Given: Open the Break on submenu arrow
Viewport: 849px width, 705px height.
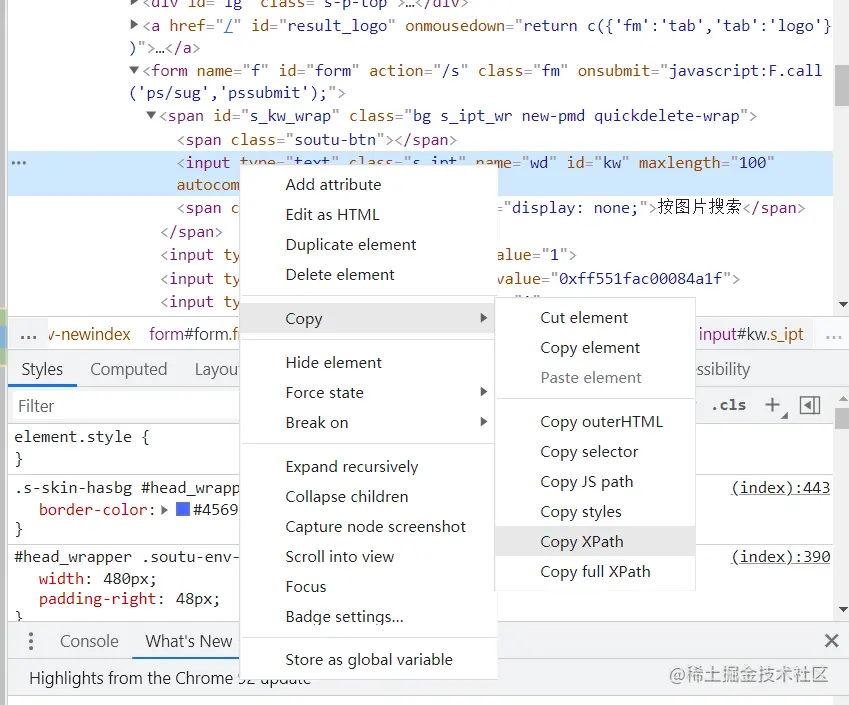Looking at the screenshot, I should 484,421.
